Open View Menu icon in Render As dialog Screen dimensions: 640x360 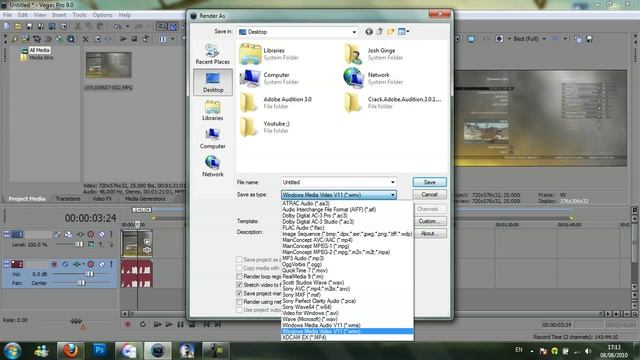403,31
